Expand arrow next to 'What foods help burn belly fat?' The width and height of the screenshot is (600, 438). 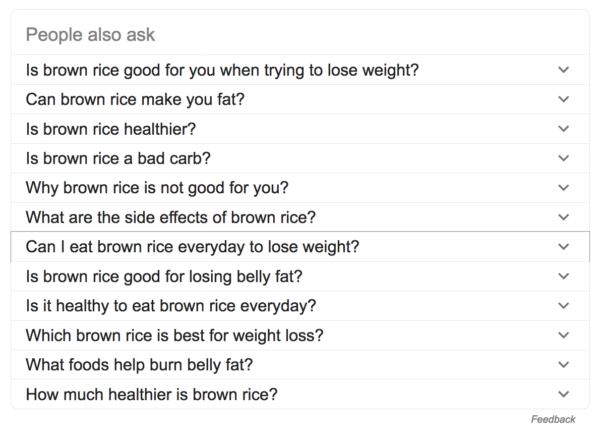point(563,365)
